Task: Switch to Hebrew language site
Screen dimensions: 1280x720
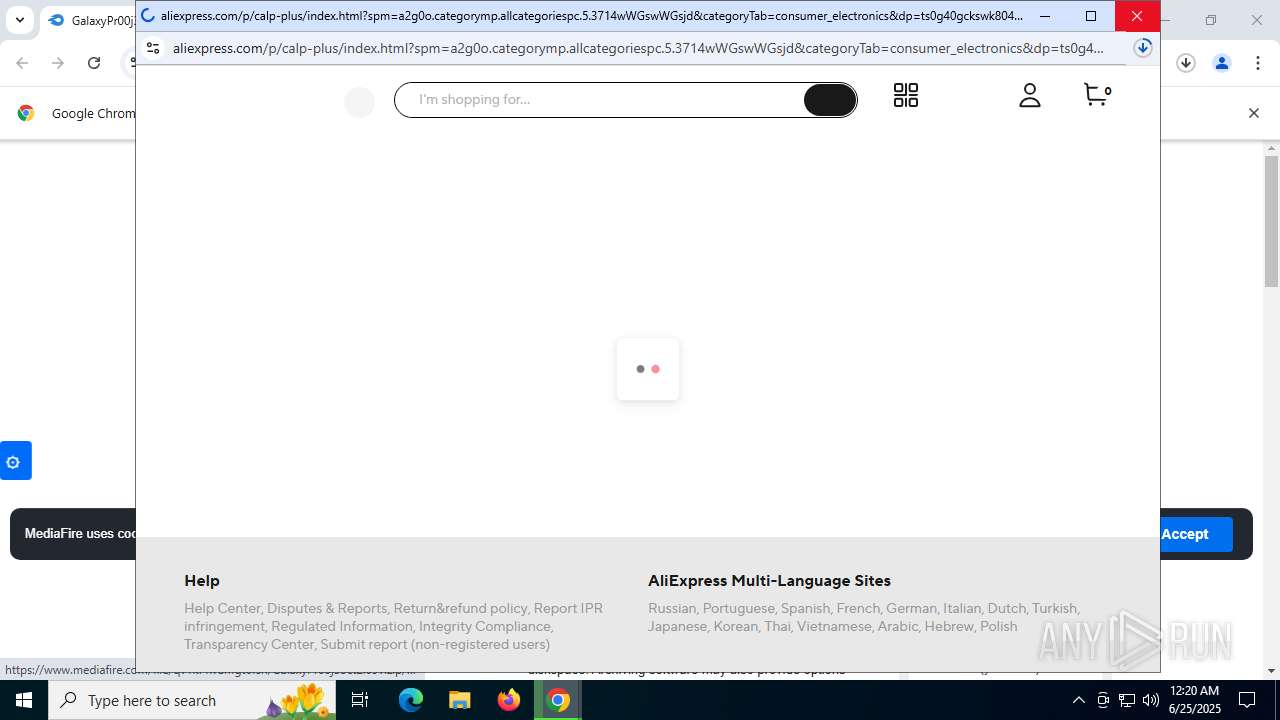Action: 949,626
